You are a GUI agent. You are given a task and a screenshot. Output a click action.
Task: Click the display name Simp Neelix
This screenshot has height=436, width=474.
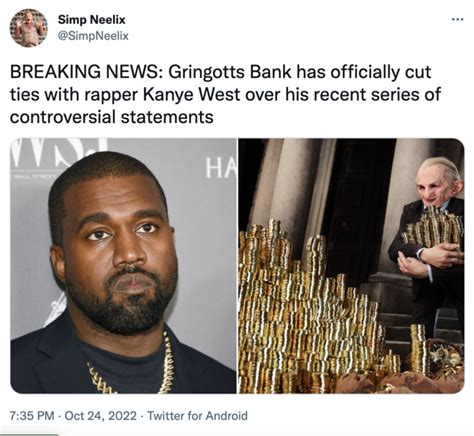tap(92, 20)
